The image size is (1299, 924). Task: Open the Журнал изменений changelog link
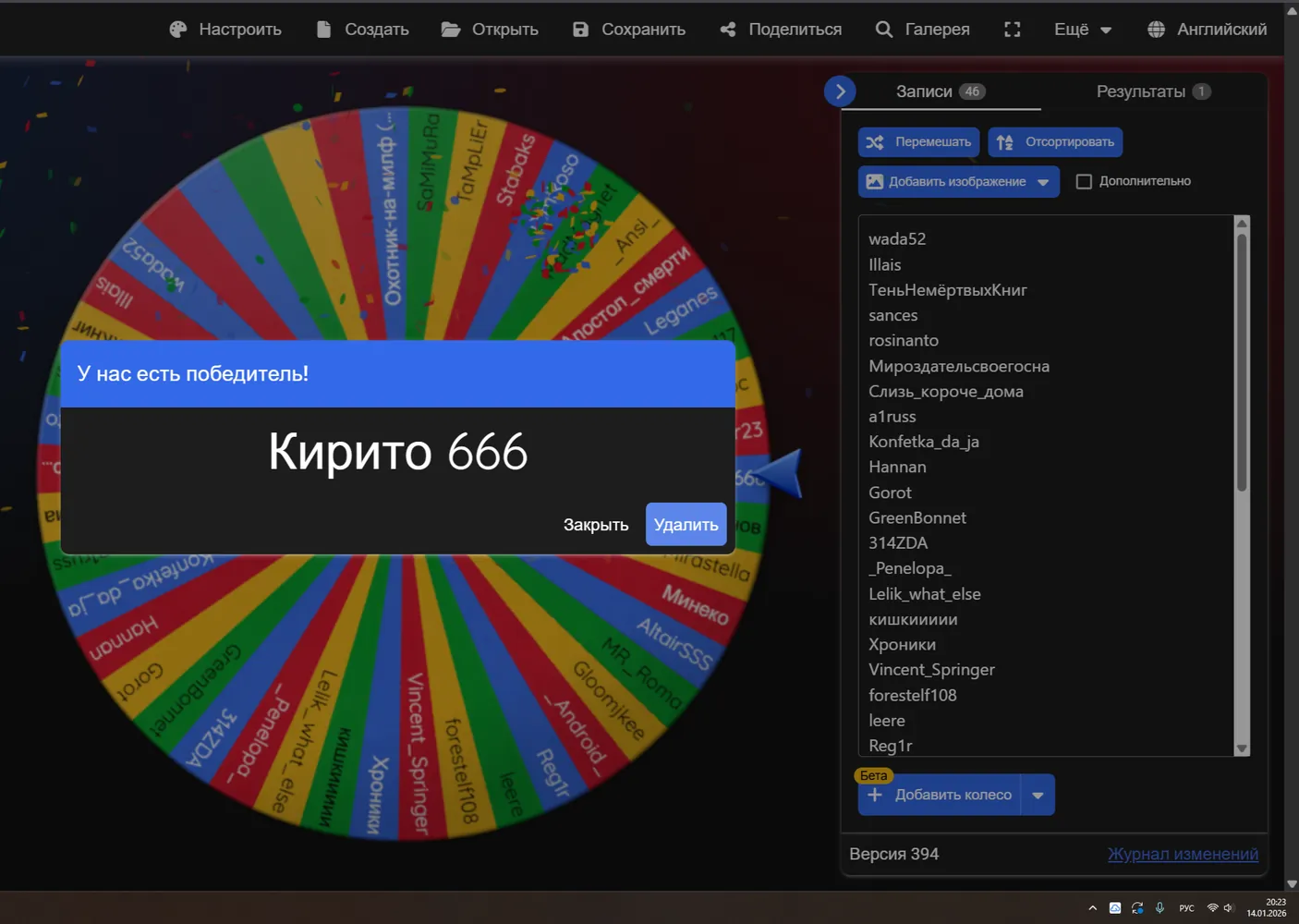1183,854
